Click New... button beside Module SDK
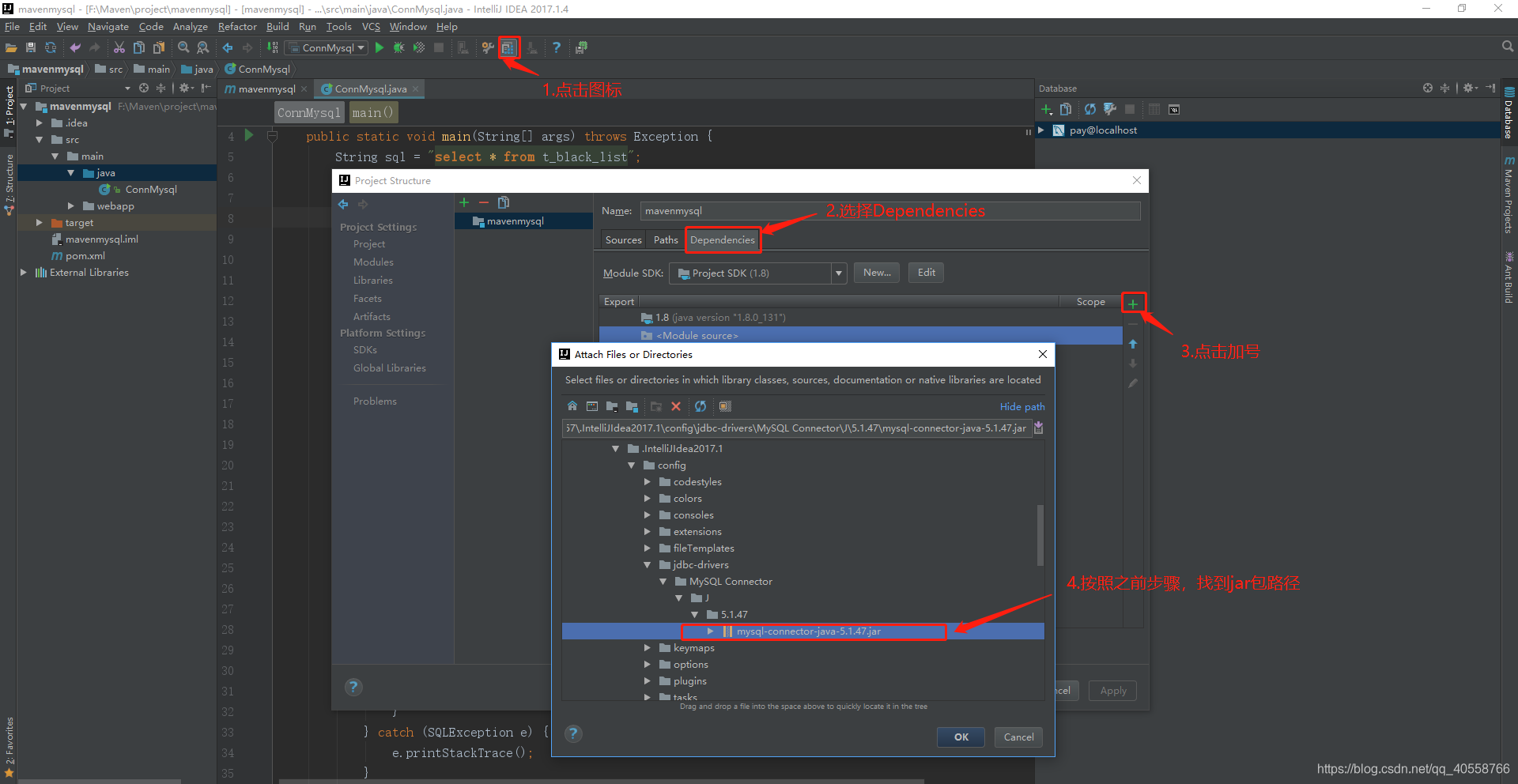The width and height of the screenshot is (1518, 784). point(877,273)
